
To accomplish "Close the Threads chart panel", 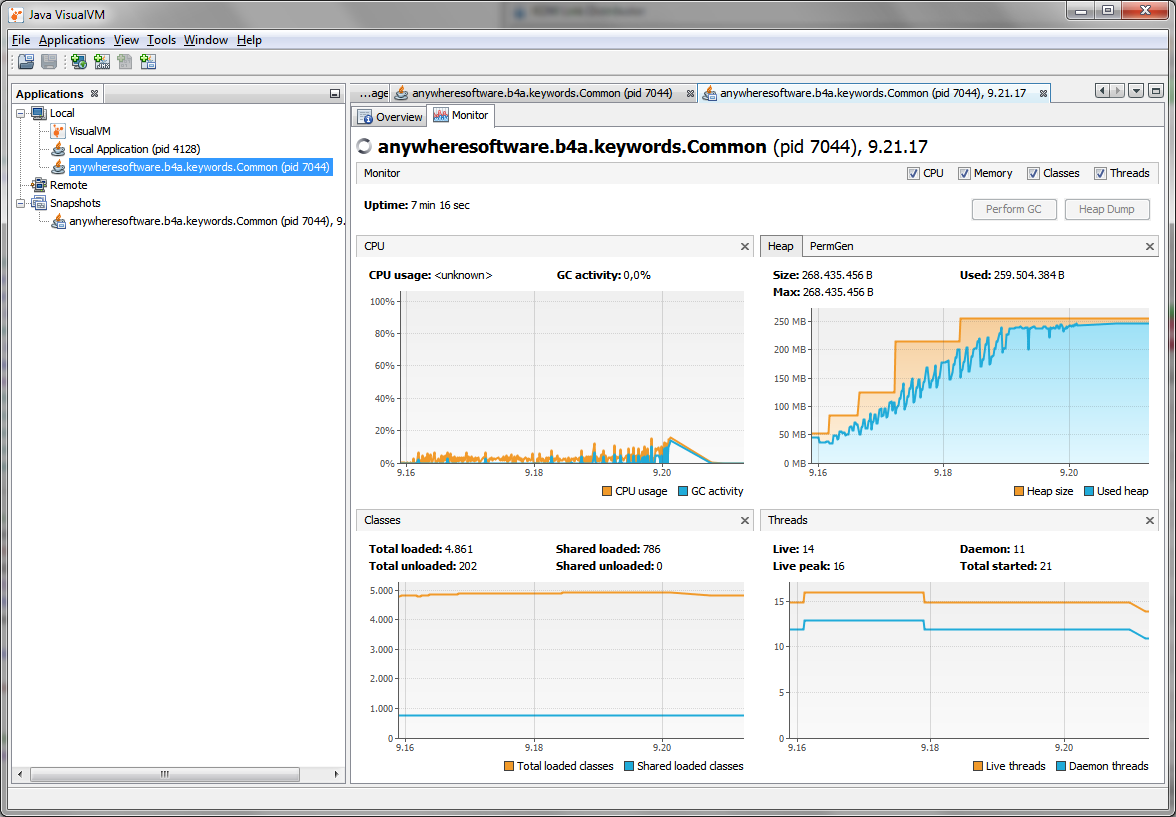I will [x=1150, y=520].
